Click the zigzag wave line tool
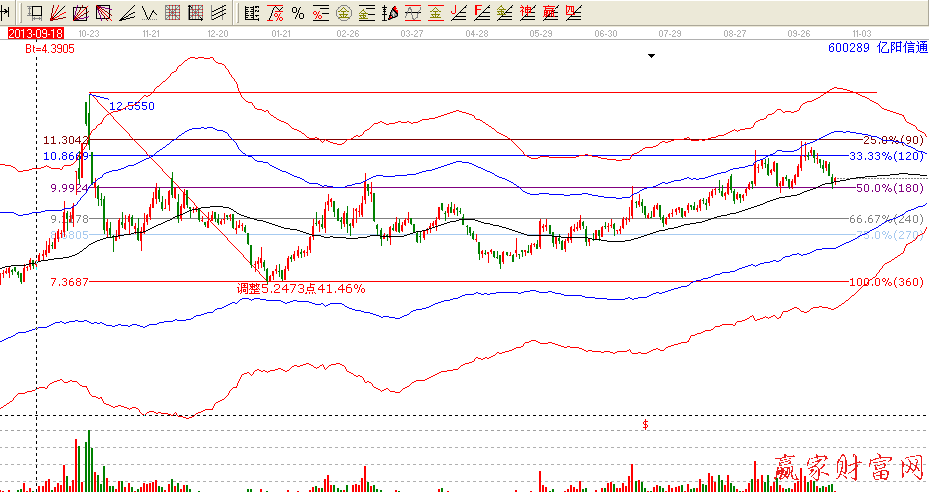The height and width of the screenshot is (492, 929). pyautogui.click(x=149, y=13)
